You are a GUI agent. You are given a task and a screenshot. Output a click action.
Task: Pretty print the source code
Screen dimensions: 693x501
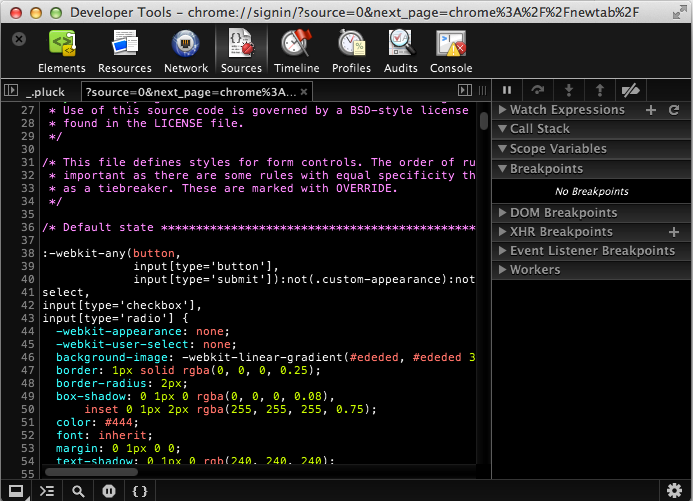(x=141, y=491)
